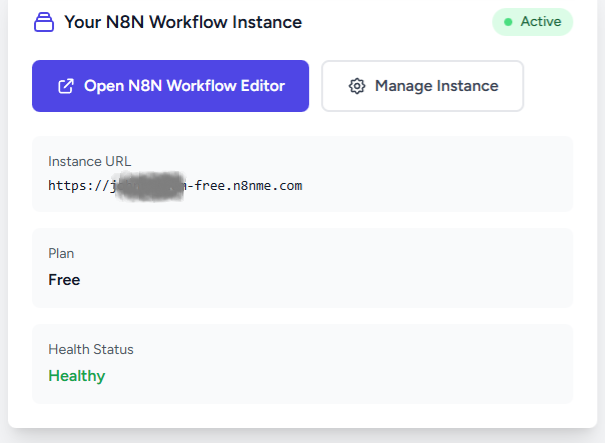Click the gear icon in Manage Instance

357,86
